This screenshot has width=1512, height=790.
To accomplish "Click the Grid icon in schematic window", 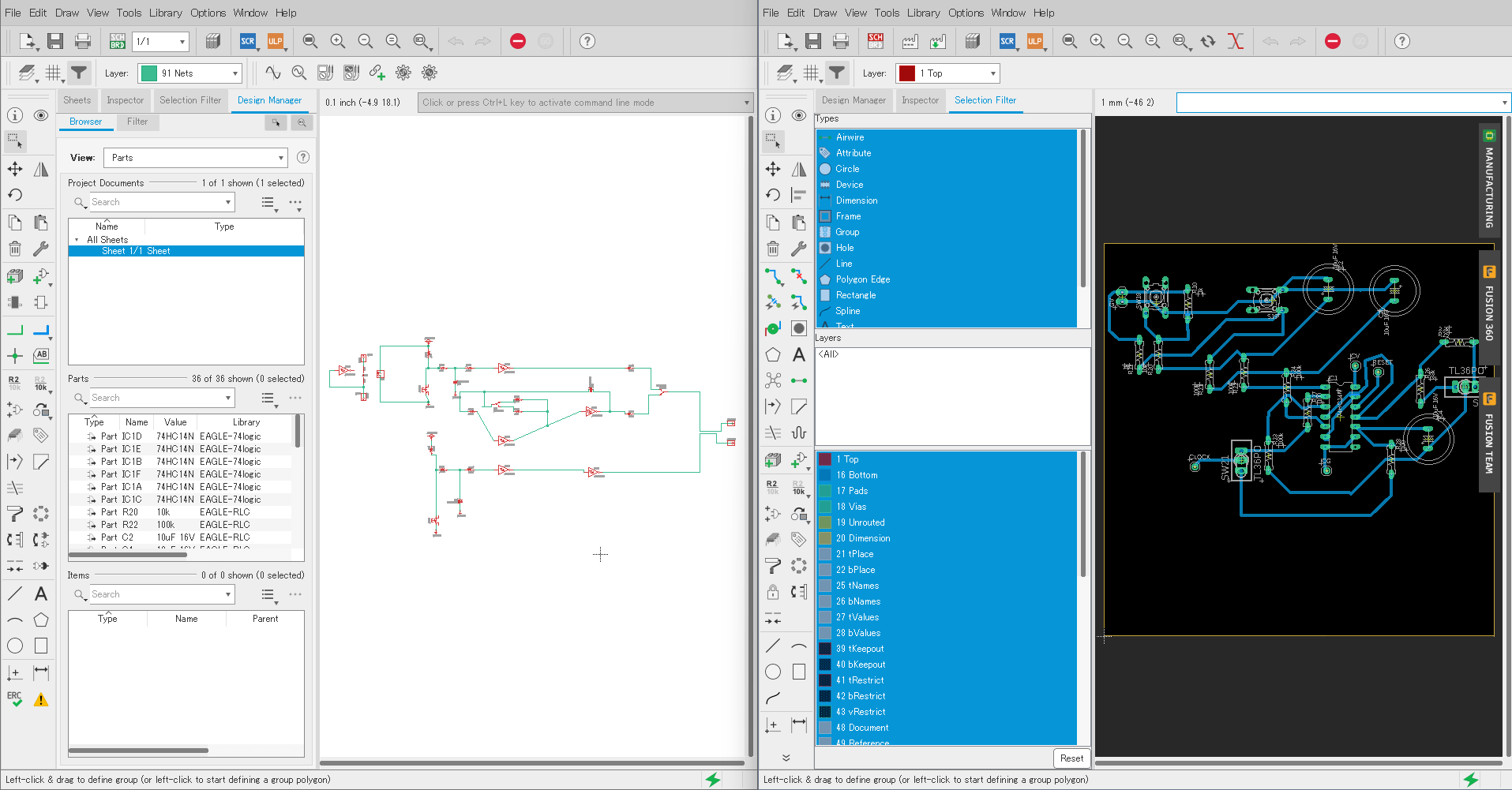I will (x=53, y=73).
